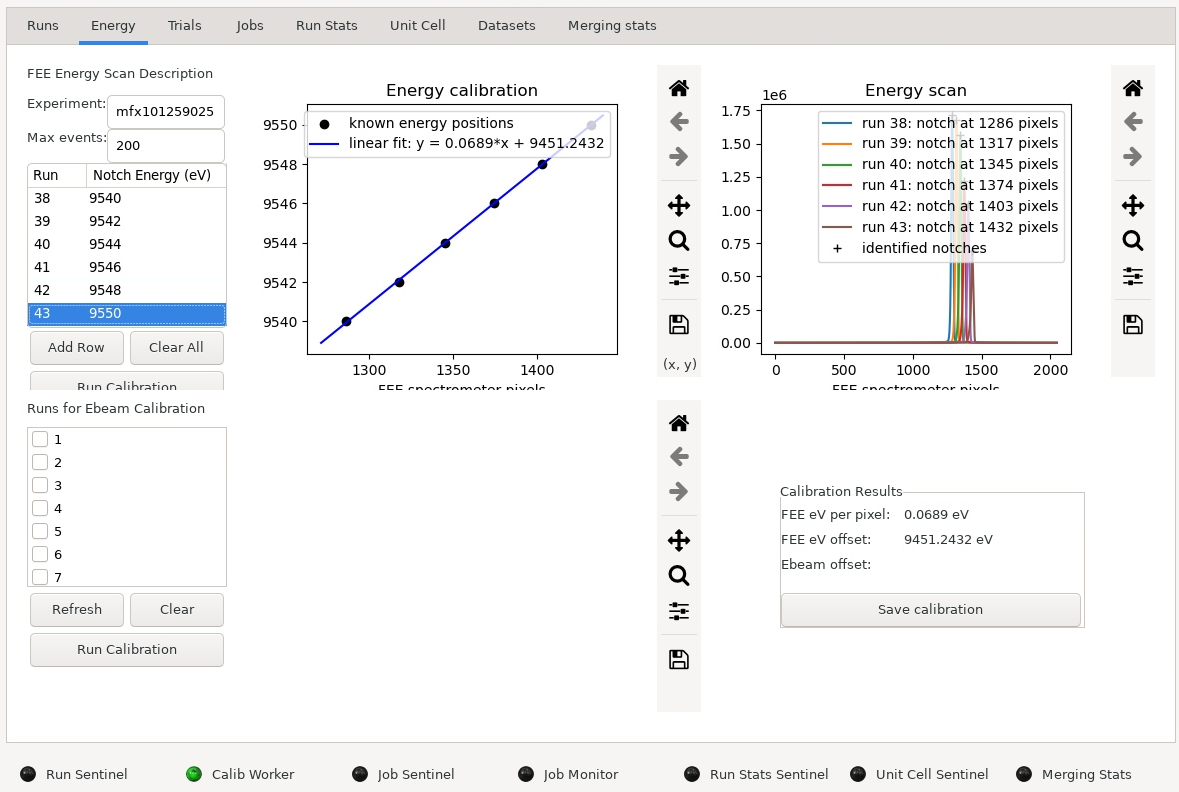Image resolution: width=1179 pixels, height=792 pixels.
Task: Open the Trials tab
Action: pos(184,26)
